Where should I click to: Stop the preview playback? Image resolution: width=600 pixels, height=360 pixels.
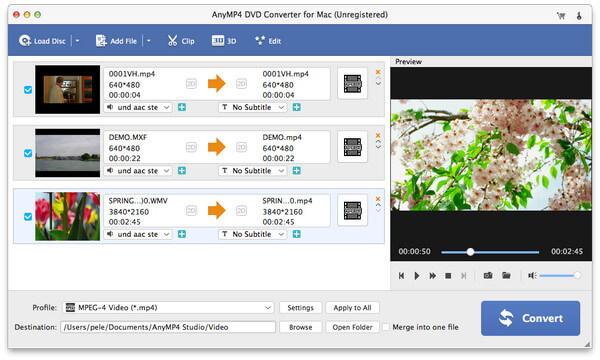click(x=448, y=276)
